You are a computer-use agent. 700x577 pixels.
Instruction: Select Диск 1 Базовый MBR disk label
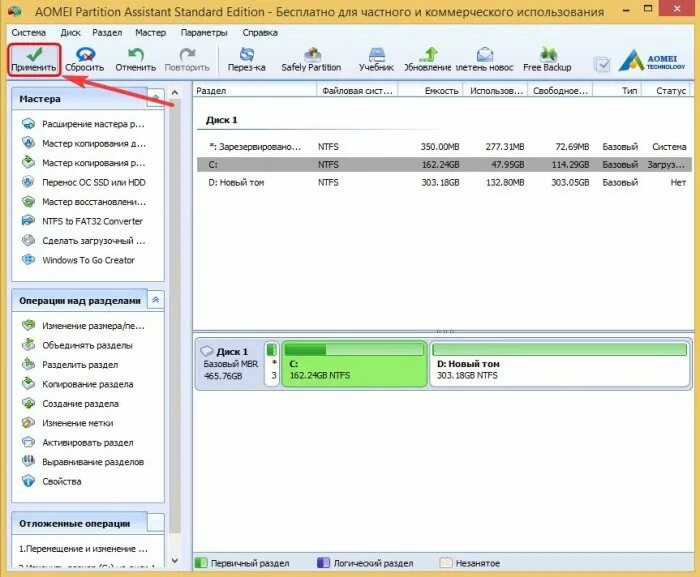click(x=230, y=364)
